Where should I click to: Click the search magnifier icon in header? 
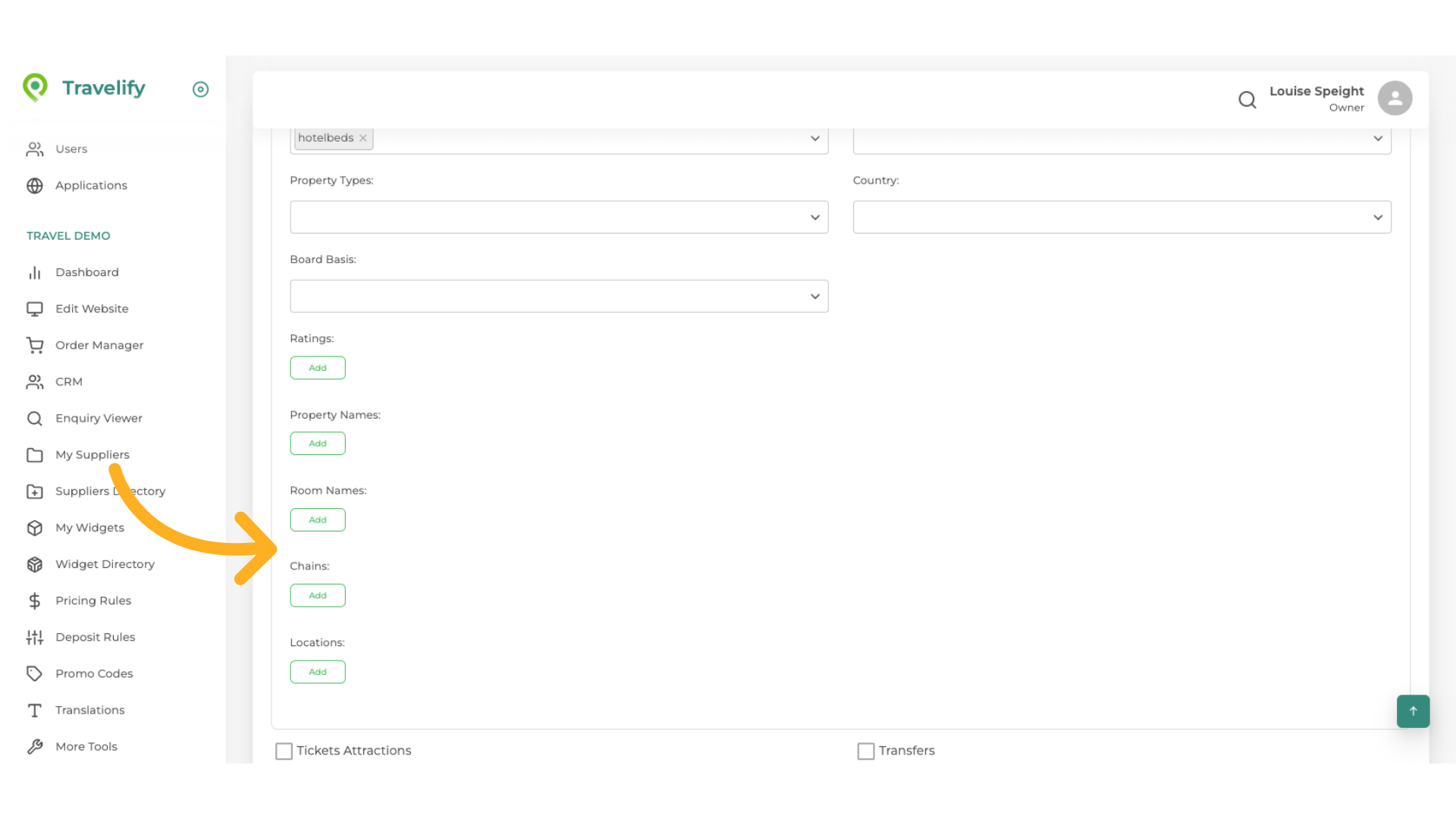[x=1247, y=99]
